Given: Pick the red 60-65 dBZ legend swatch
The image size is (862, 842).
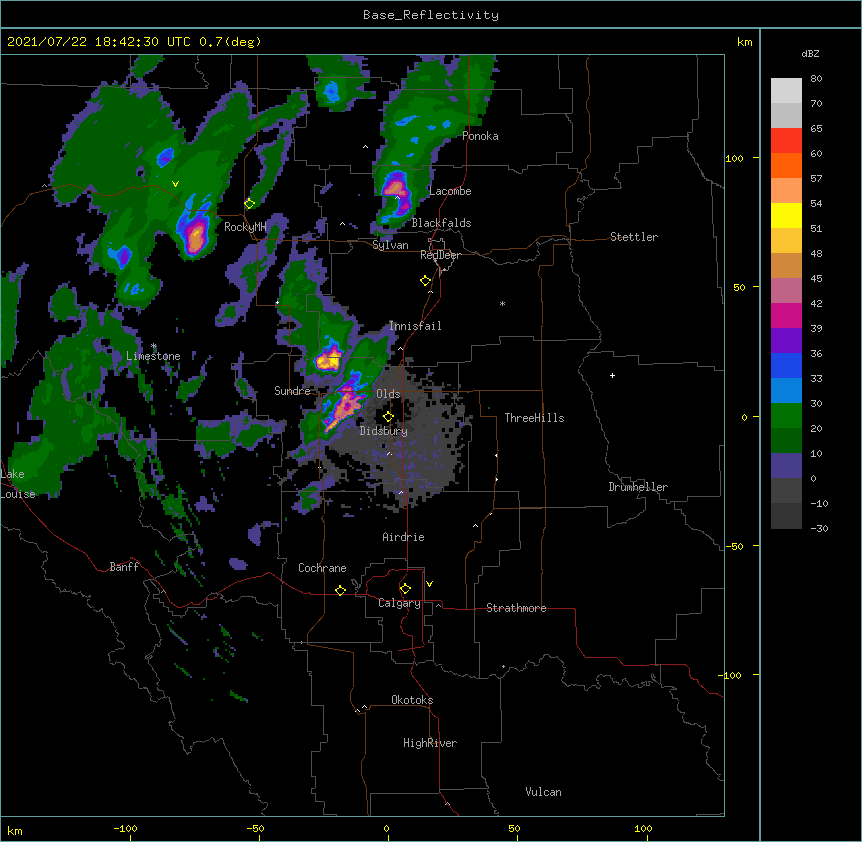Looking at the screenshot, I should point(786,141).
